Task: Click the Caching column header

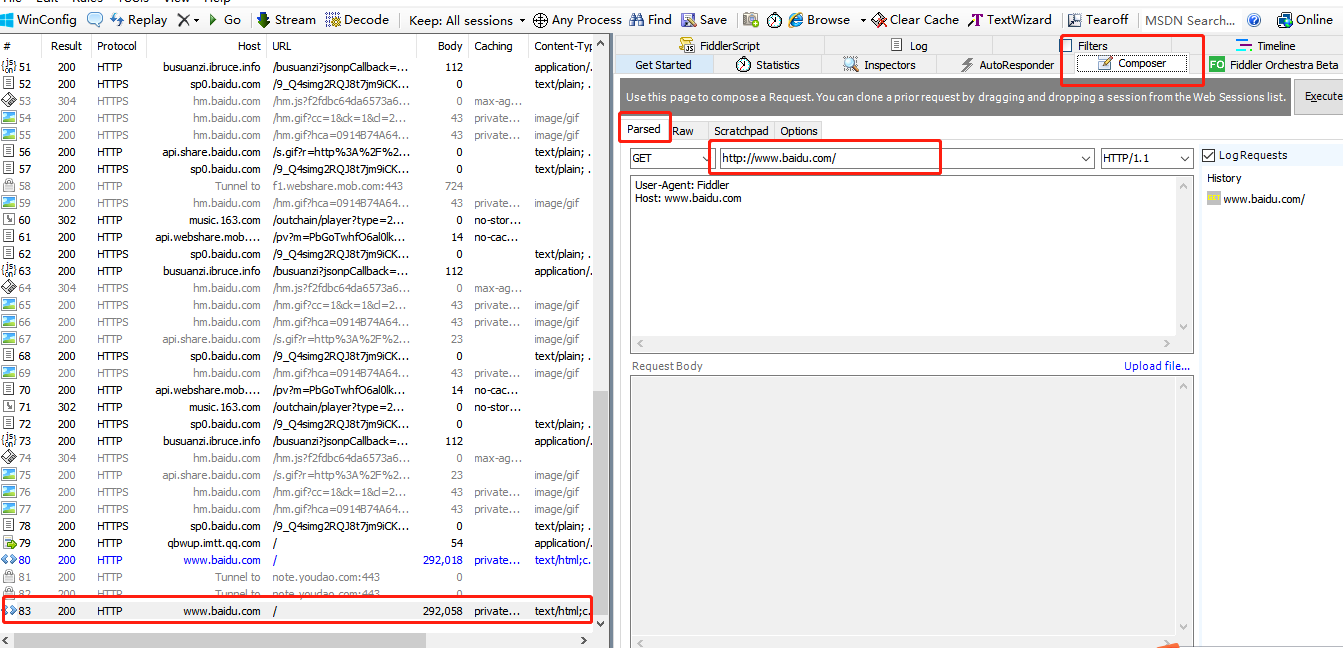Action: 498,46
